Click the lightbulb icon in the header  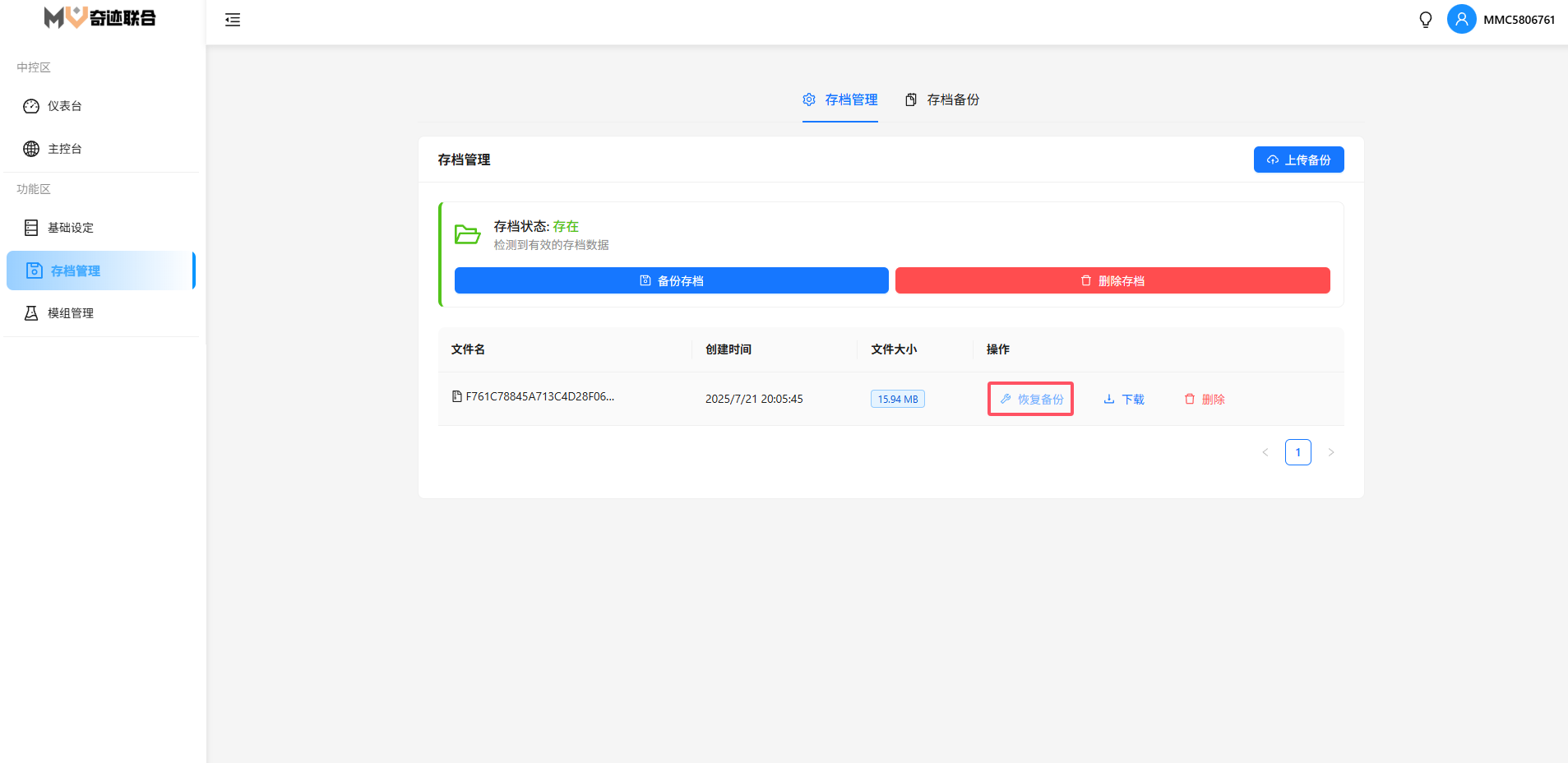coord(1426,20)
